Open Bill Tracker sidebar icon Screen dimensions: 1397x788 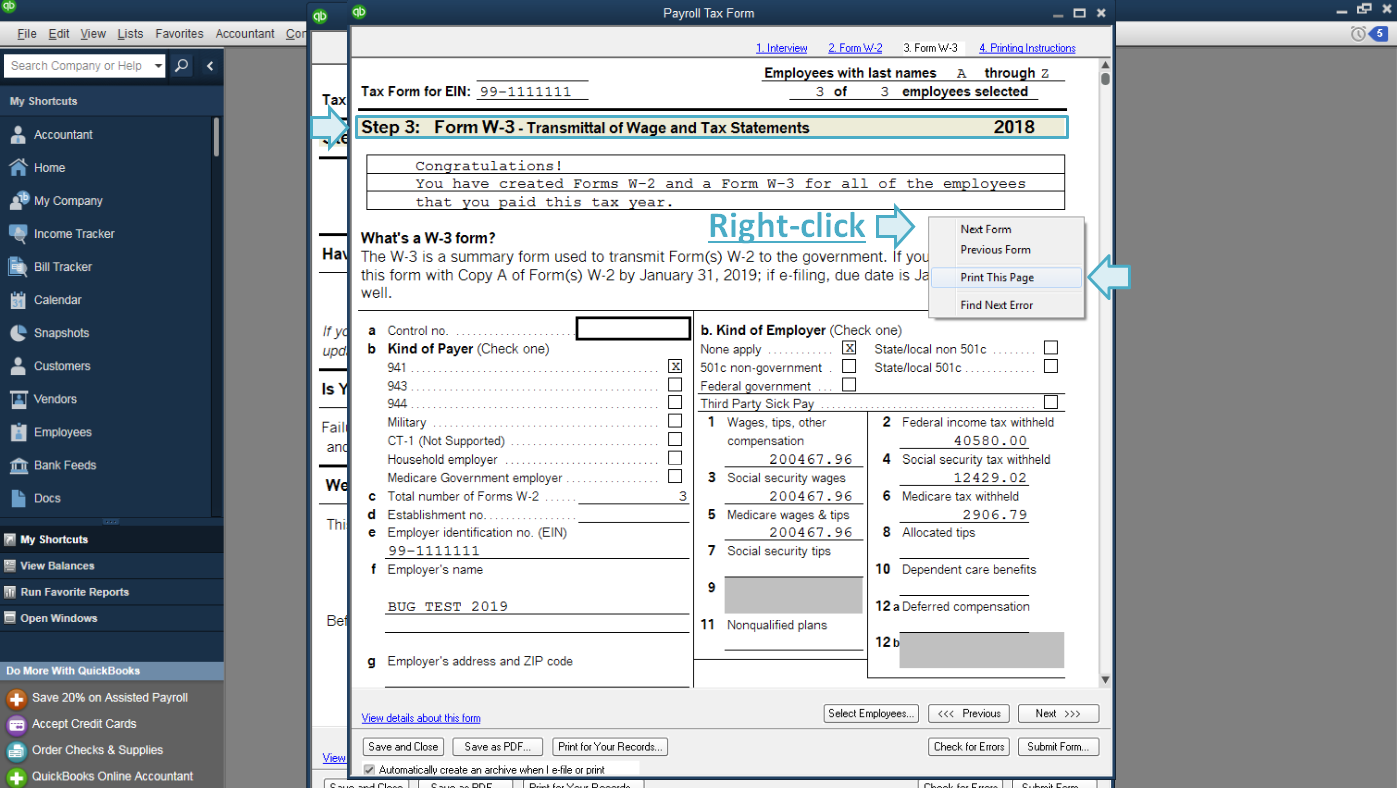[18, 266]
